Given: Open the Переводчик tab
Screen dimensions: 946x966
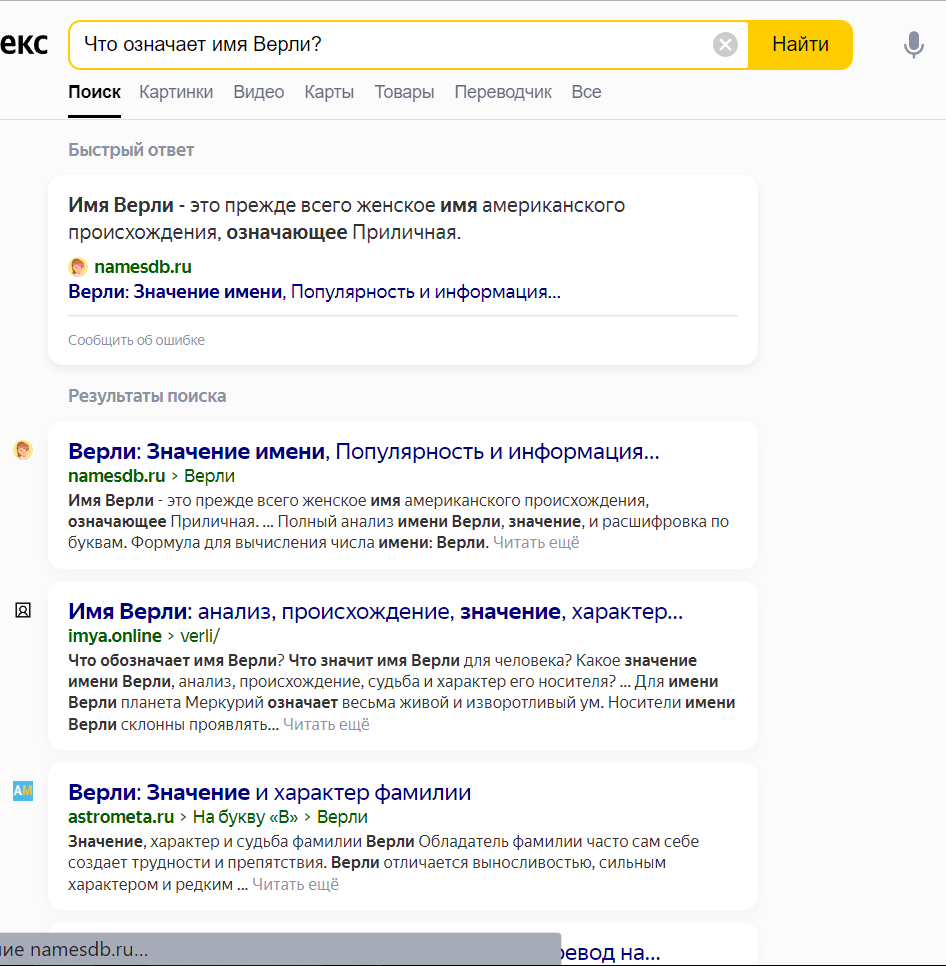Looking at the screenshot, I should [502, 92].
